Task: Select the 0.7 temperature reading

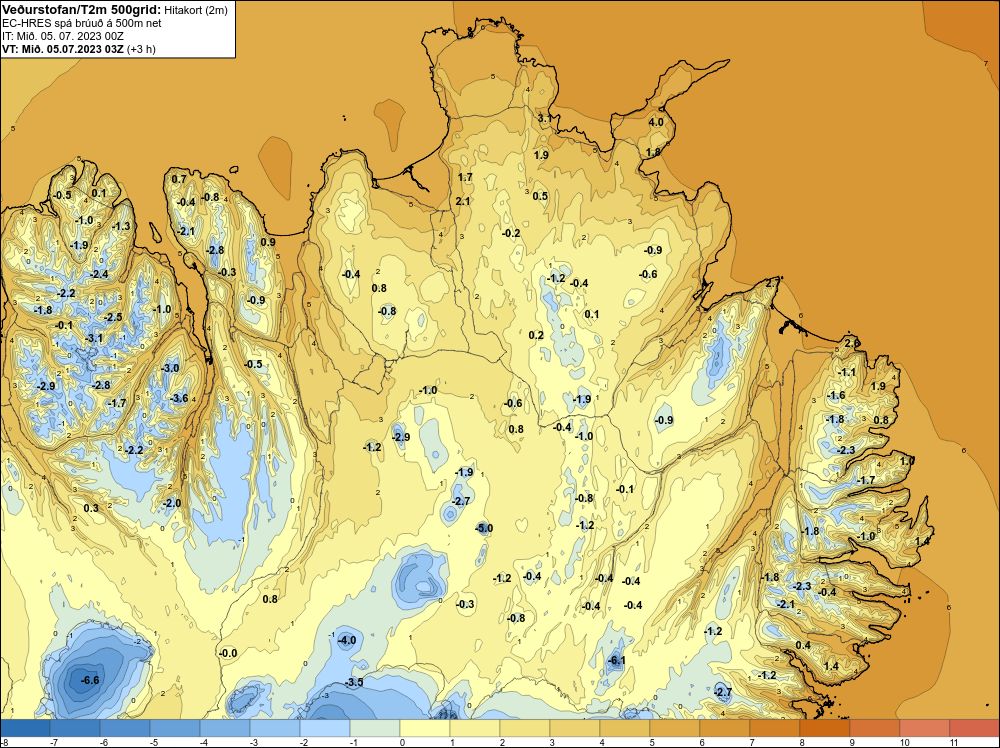Action: click(x=179, y=179)
